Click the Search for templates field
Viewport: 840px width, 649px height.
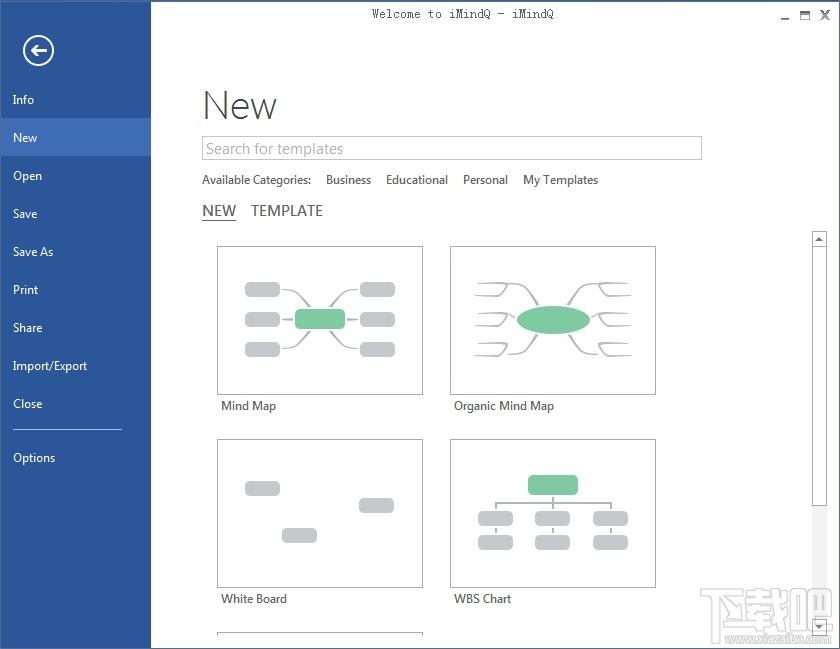451,149
